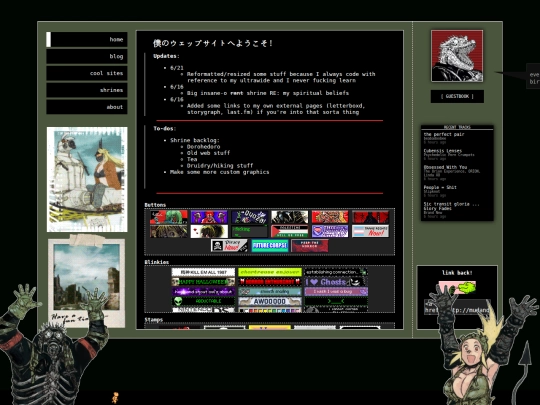Click the 'Blinkies' section label

pyautogui.click(x=157, y=262)
